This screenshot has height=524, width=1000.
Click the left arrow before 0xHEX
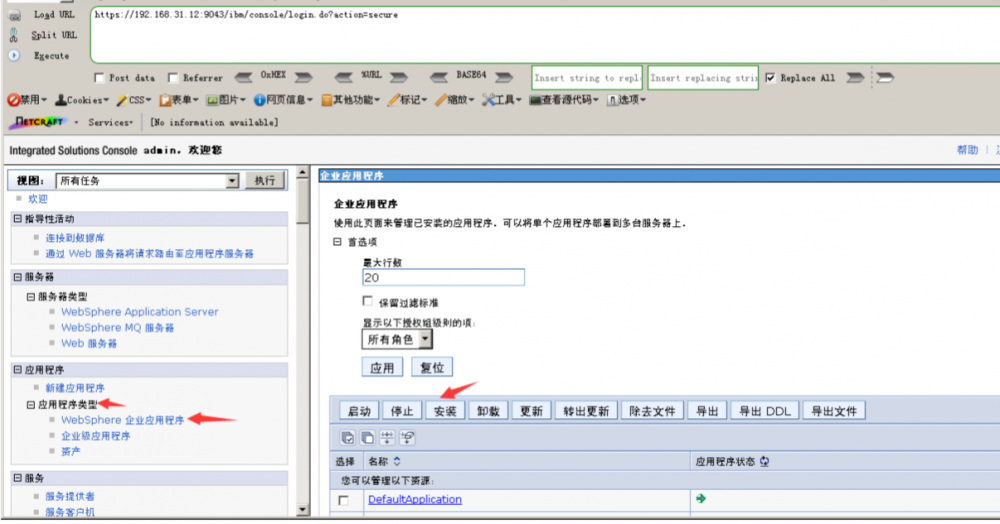243,77
